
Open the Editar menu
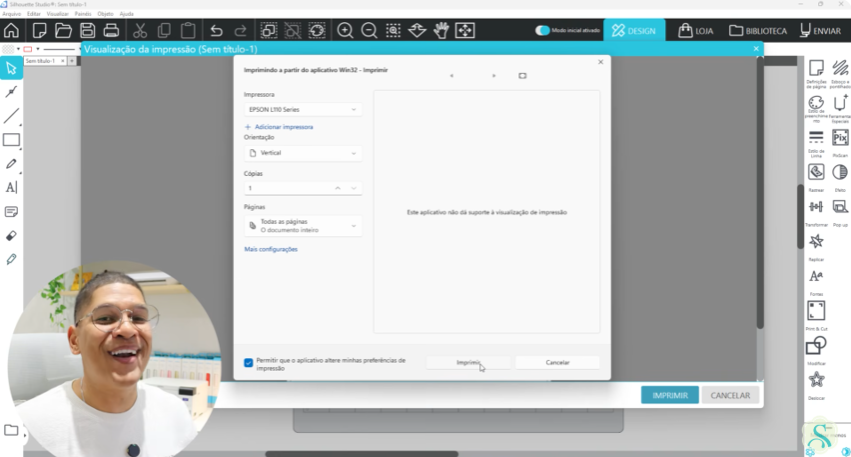click(34, 14)
